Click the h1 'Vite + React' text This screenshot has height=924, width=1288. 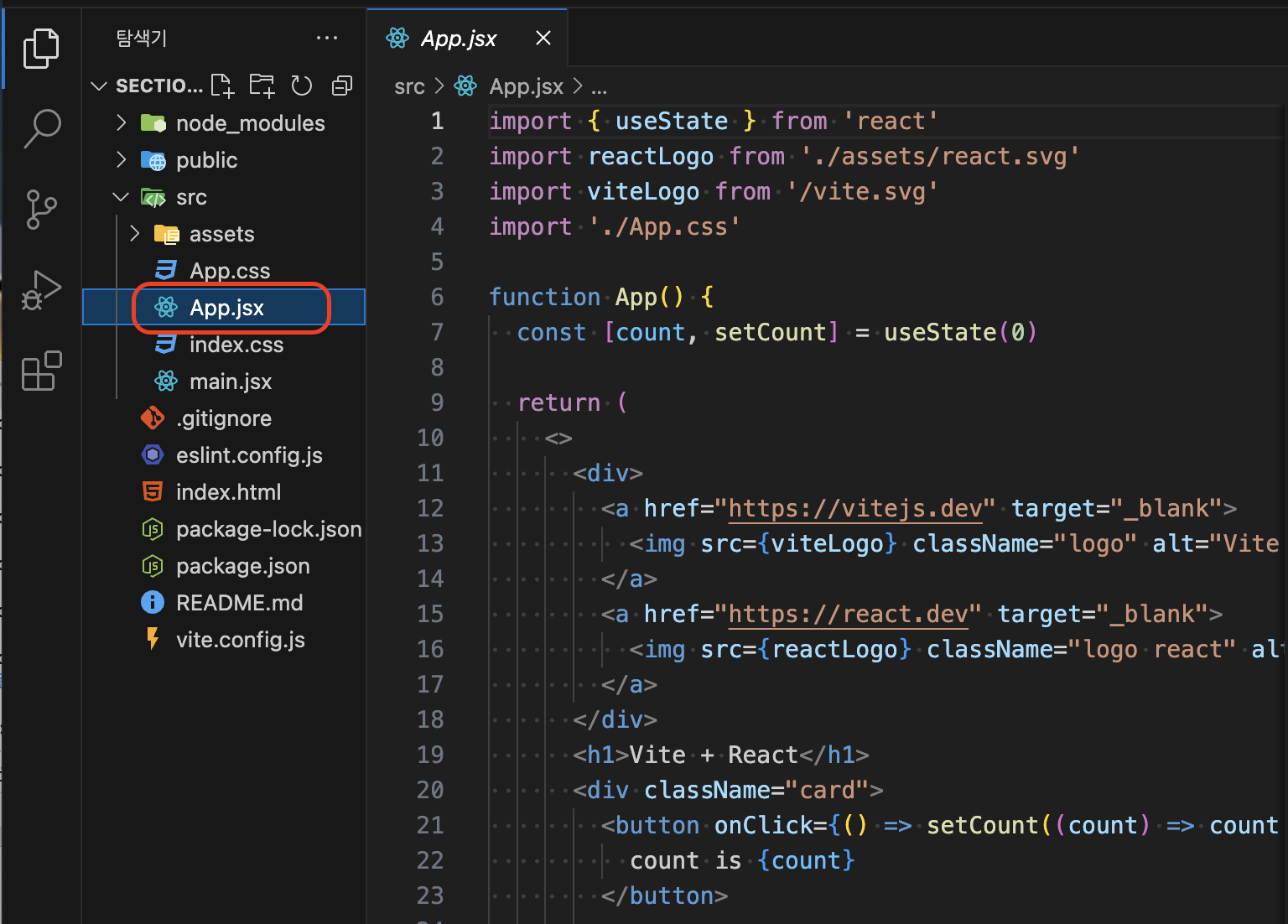[714, 755]
